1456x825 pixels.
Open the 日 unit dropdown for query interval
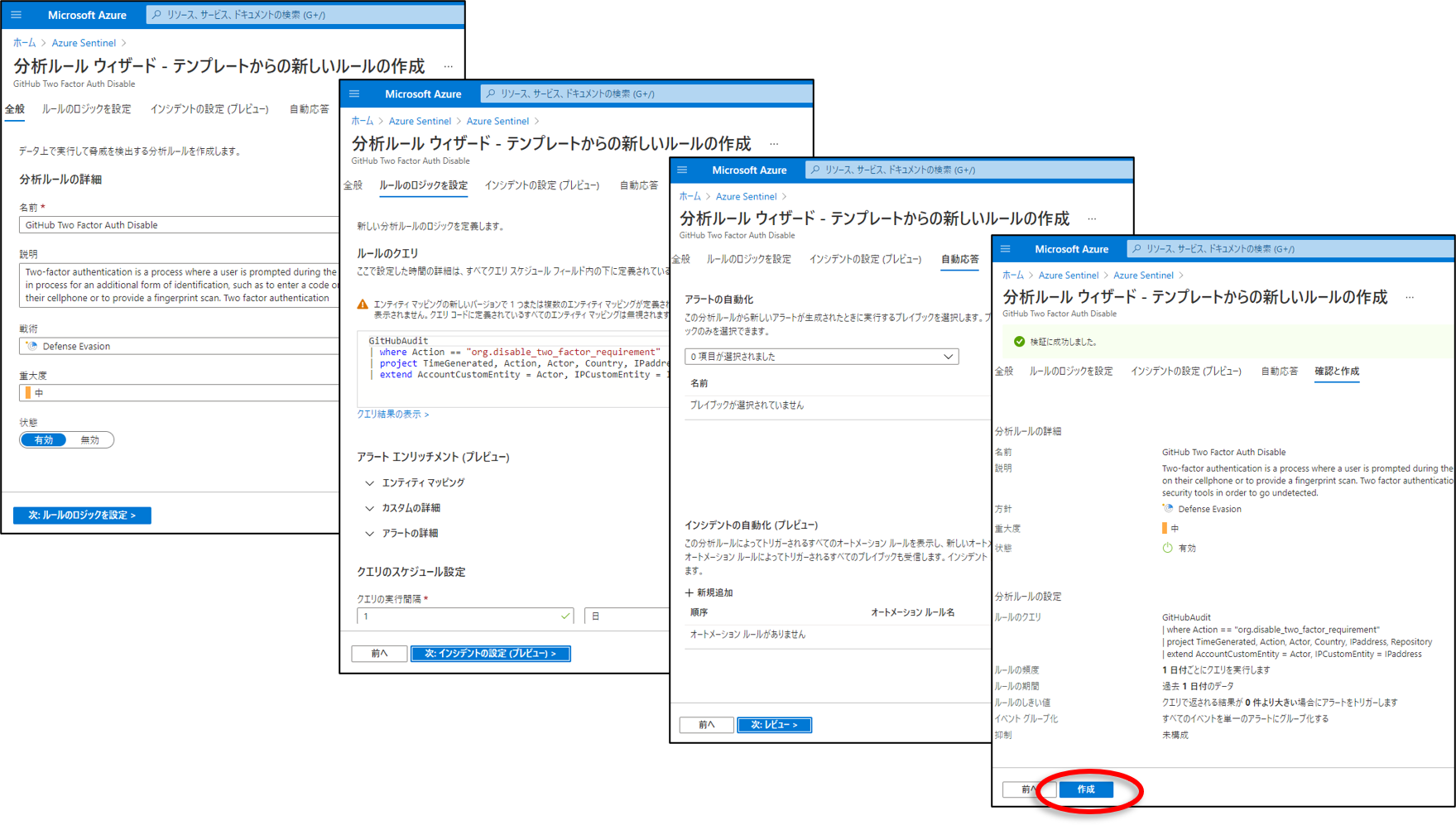pos(627,616)
